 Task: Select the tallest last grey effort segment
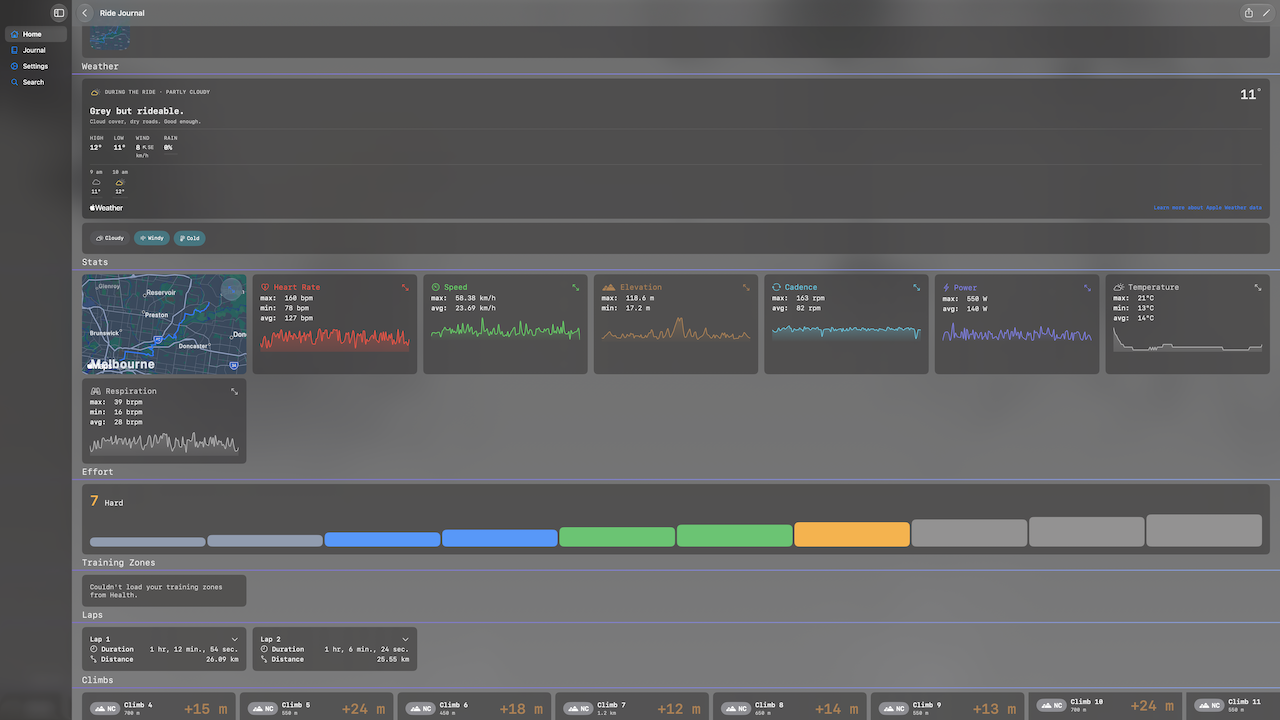1204,531
